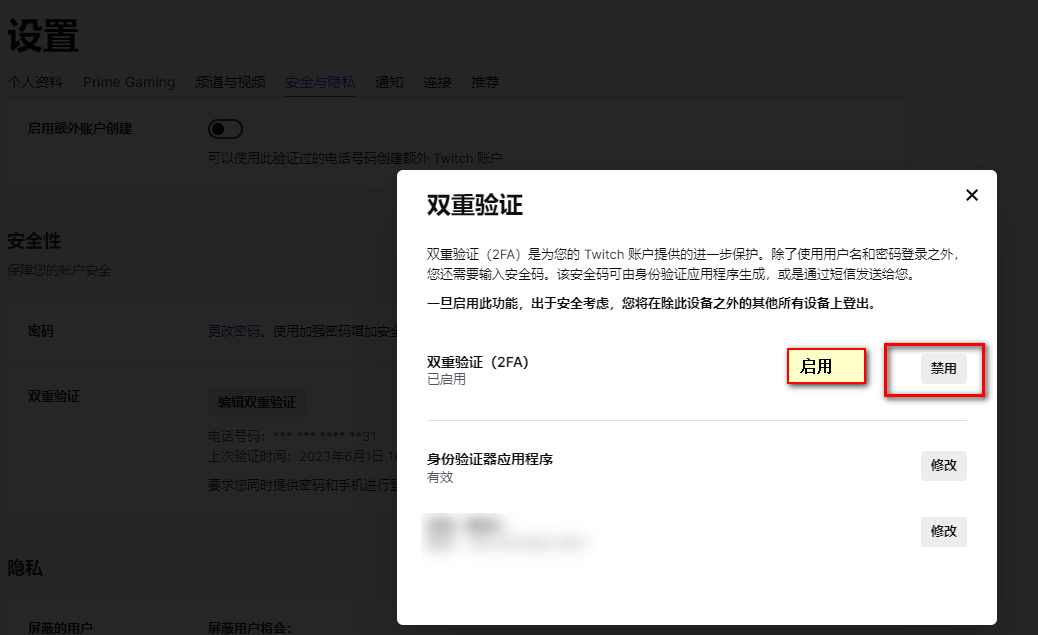Click the 禁用 button for 2FA
The width and height of the screenshot is (1038, 635).
(x=943, y=369)
